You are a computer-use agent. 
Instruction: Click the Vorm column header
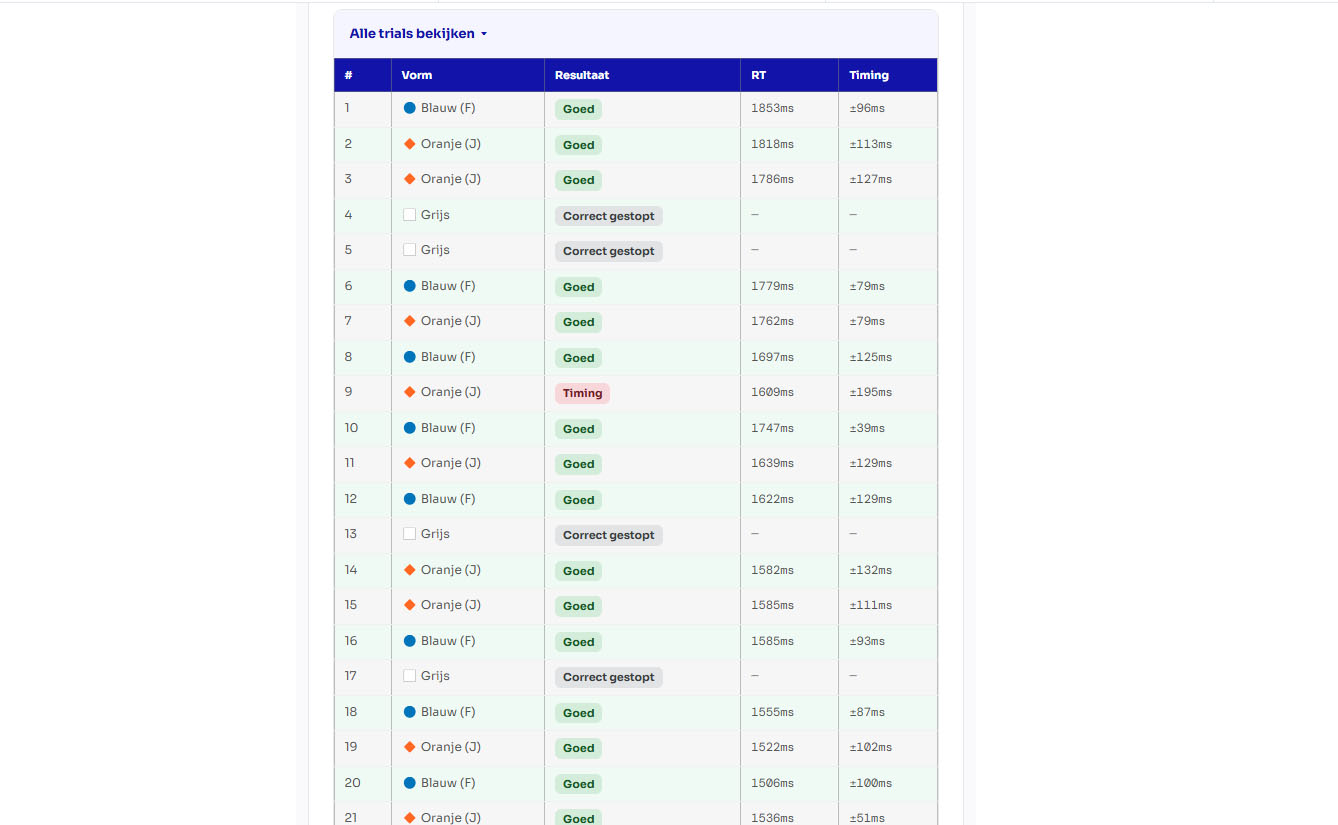(416, 75)
